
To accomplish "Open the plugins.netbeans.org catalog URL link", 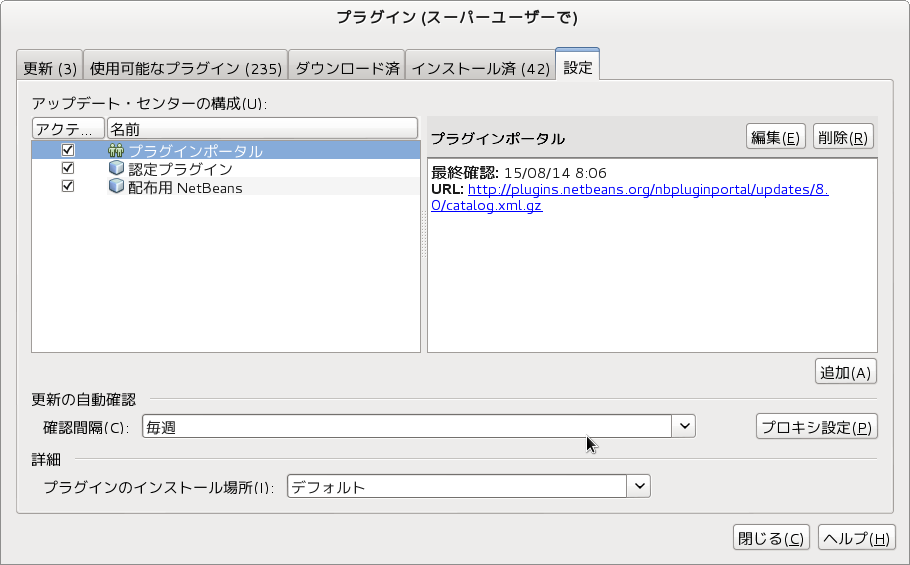I will point(630,197).
